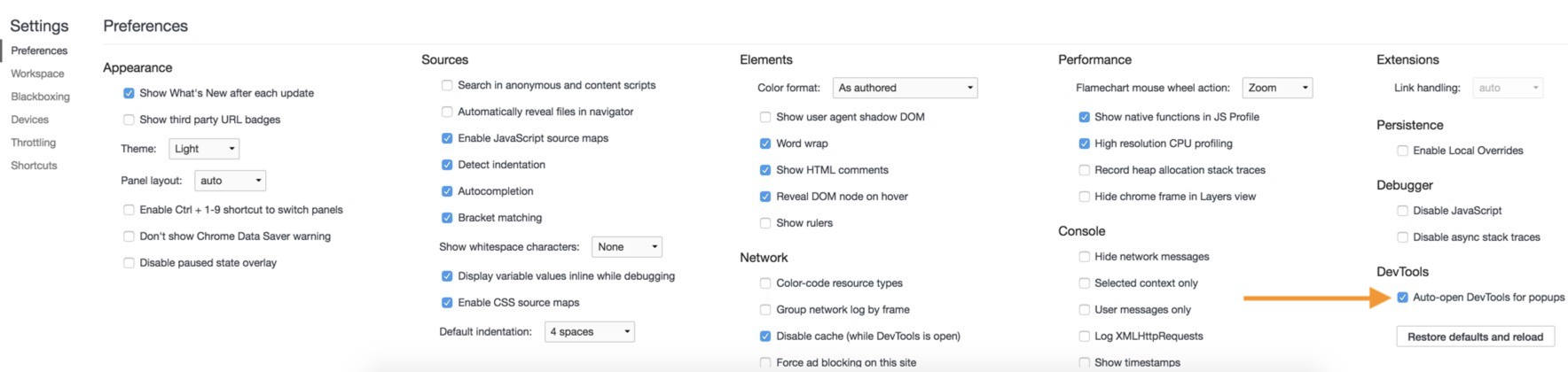Image resolution: width=1568 pixels, height=372 pixels.
Task: Expand the Panel layout dropdown
Action: (230, 181)
